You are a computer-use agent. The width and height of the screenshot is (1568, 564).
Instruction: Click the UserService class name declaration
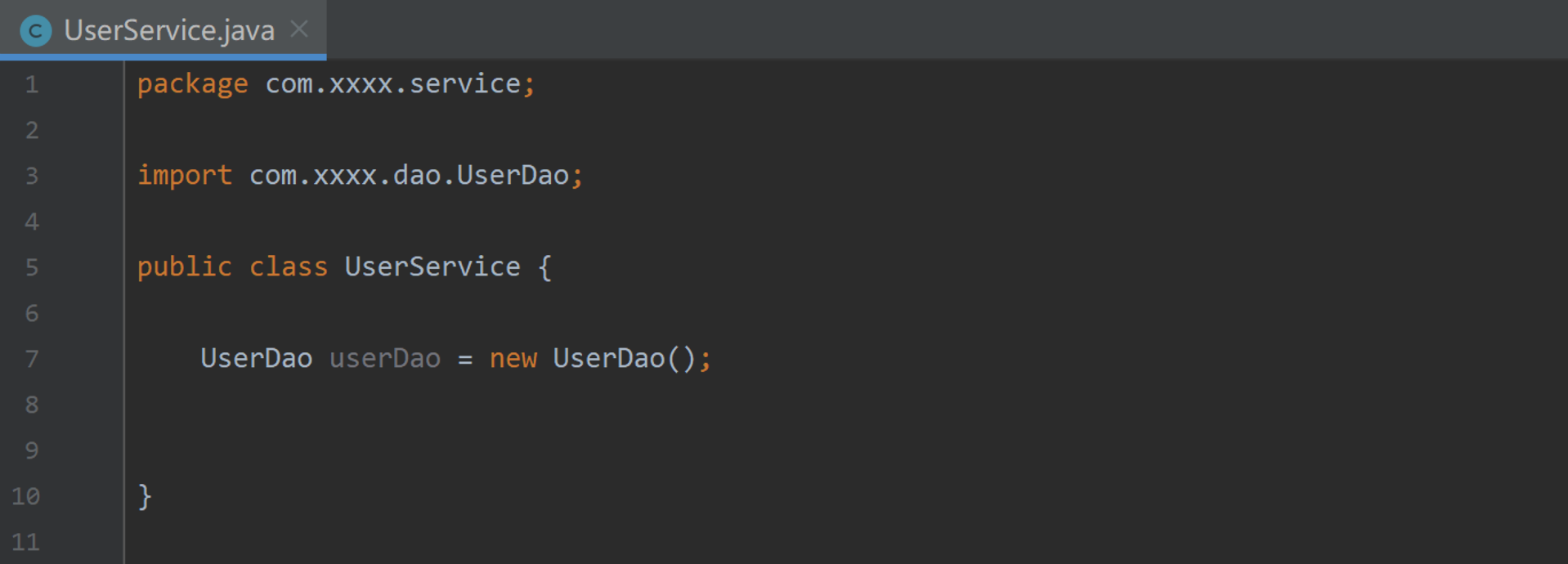coord(432,267)
